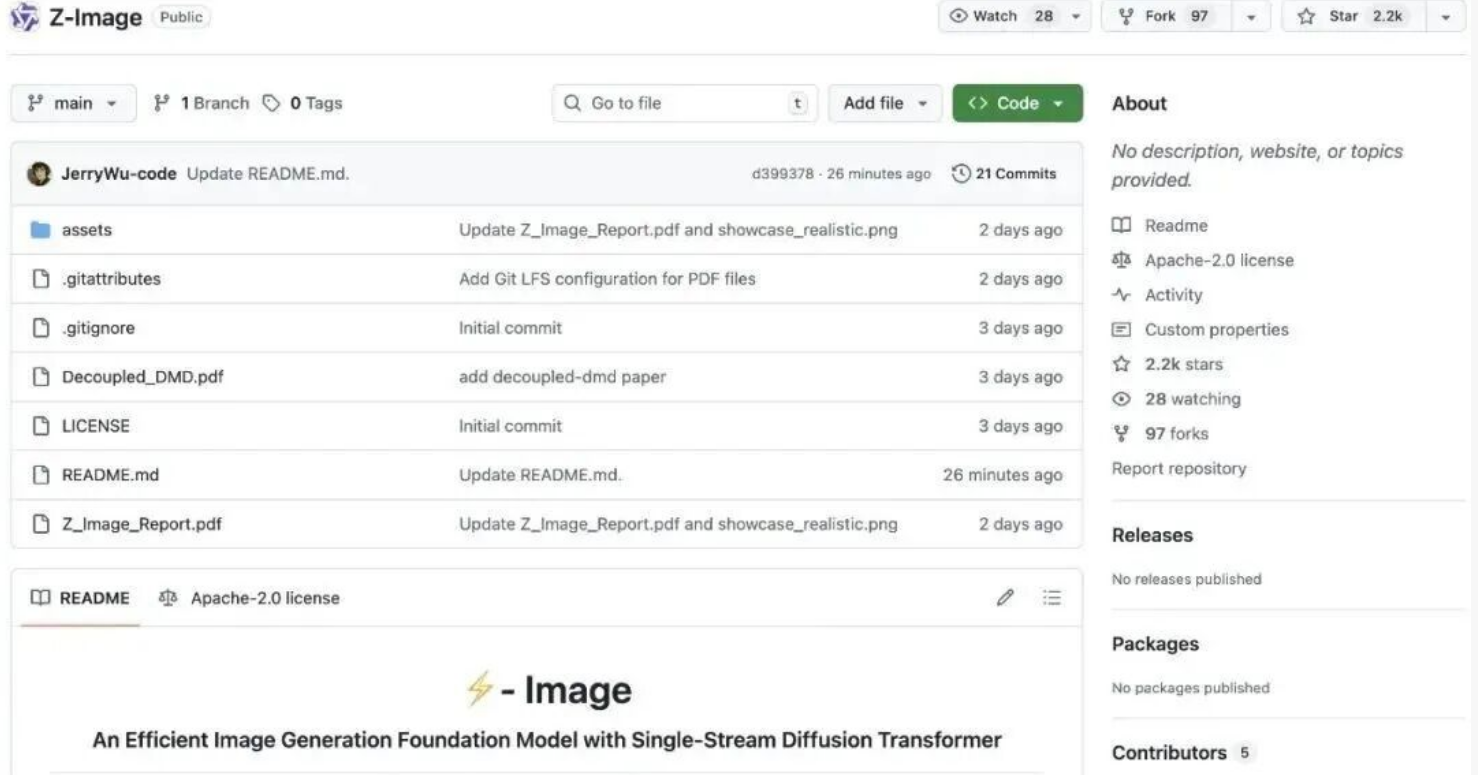Open the 2.2k stars link
Screen dimensions: 1478x775
coord(1184,364)
